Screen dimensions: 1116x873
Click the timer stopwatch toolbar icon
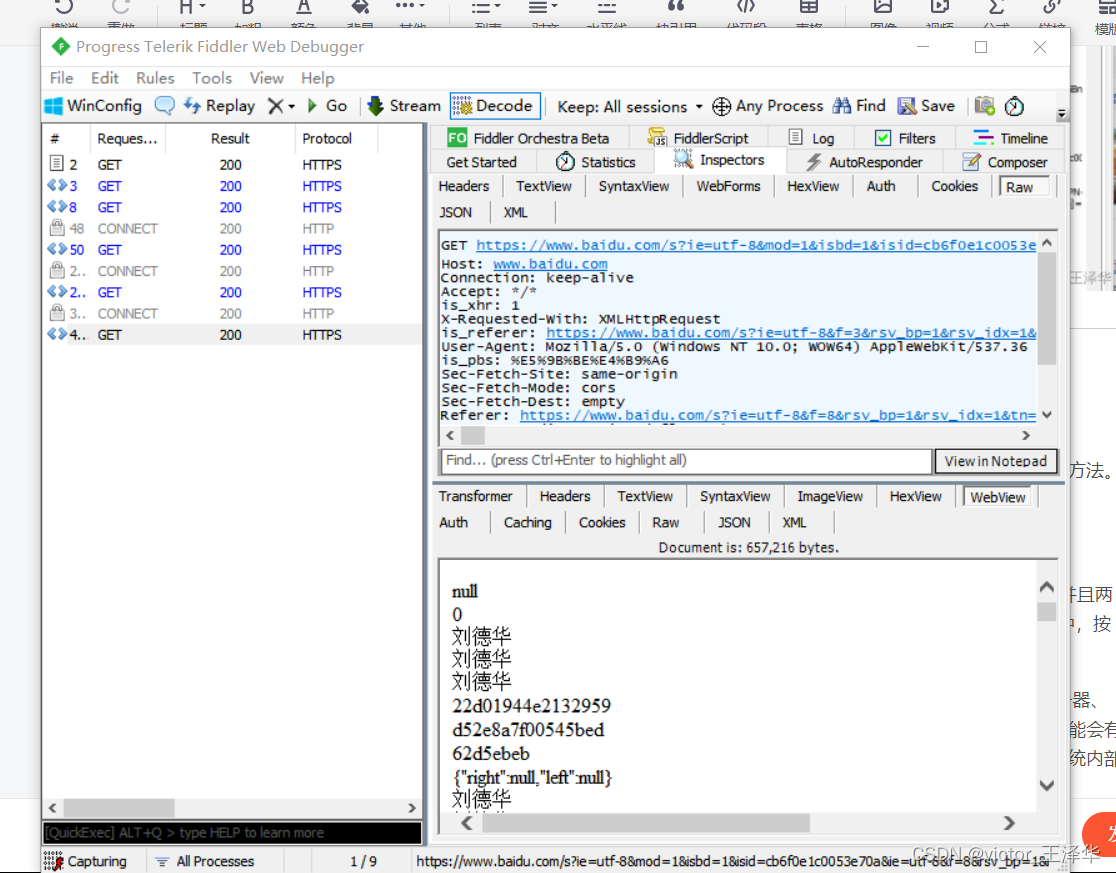point(1014,107)
